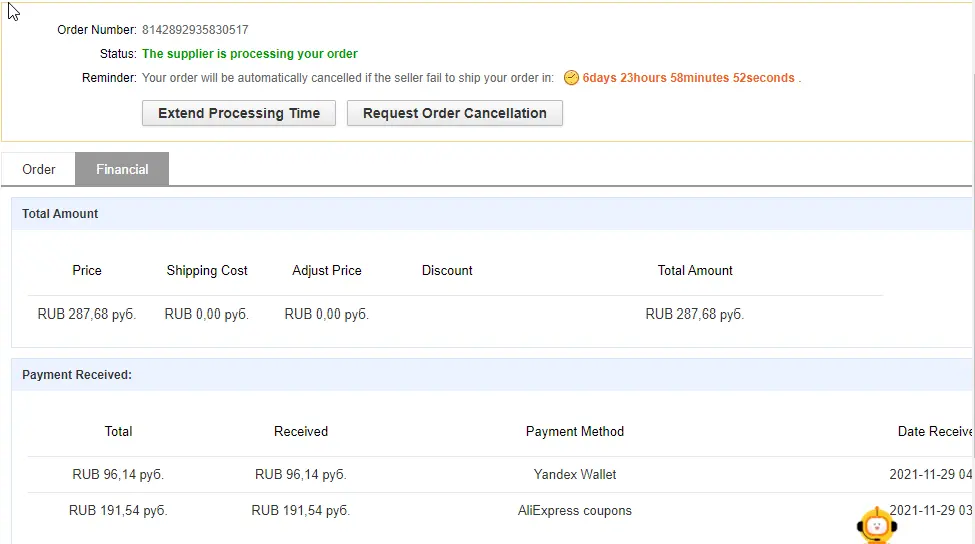This screenshot has width=975, height=544.
Task: Click the Discount column header
Action: [x=447, y=270]
